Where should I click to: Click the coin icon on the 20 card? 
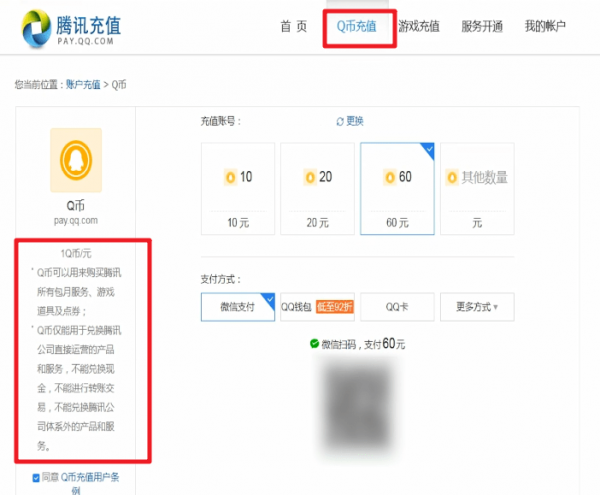(x=310, y=177)
